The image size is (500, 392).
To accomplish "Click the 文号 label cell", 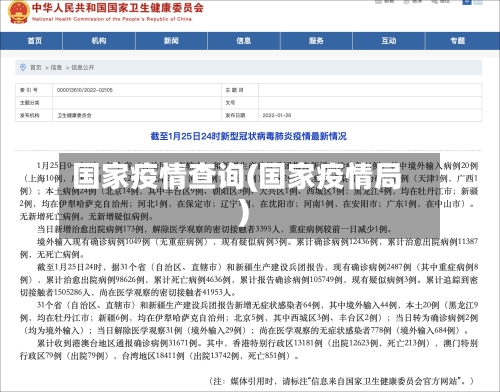I will [x=240, y=103].
